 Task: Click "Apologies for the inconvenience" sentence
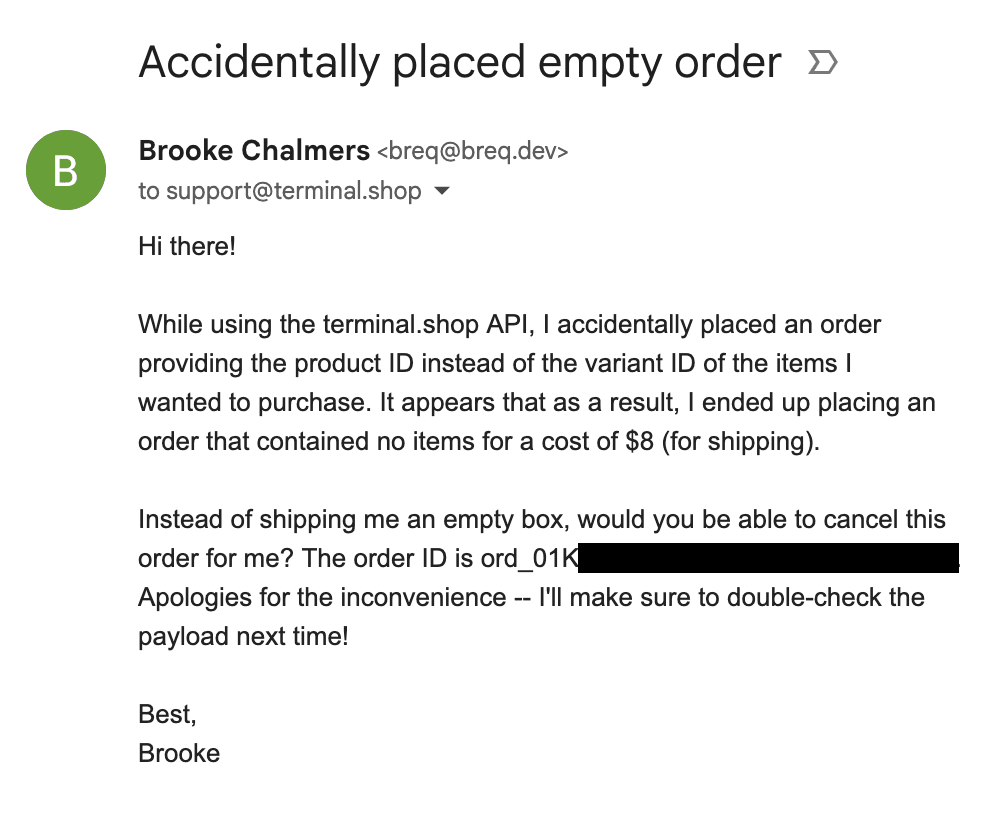click(x=322, y=598)
